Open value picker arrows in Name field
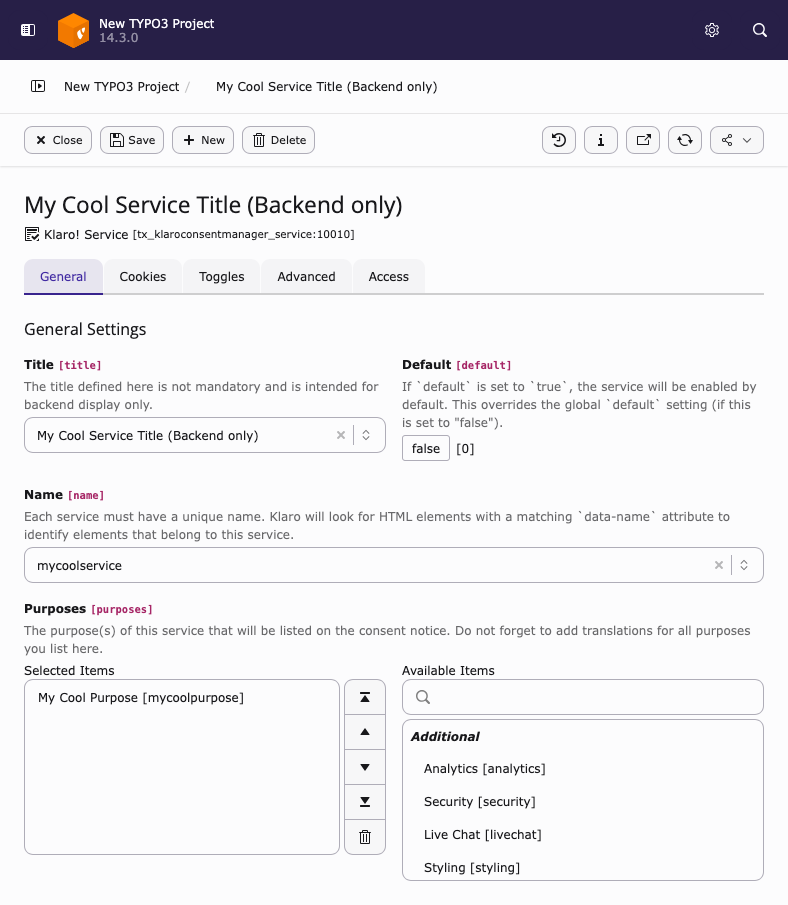The image size is (788, 905). (x=744, y=565)
